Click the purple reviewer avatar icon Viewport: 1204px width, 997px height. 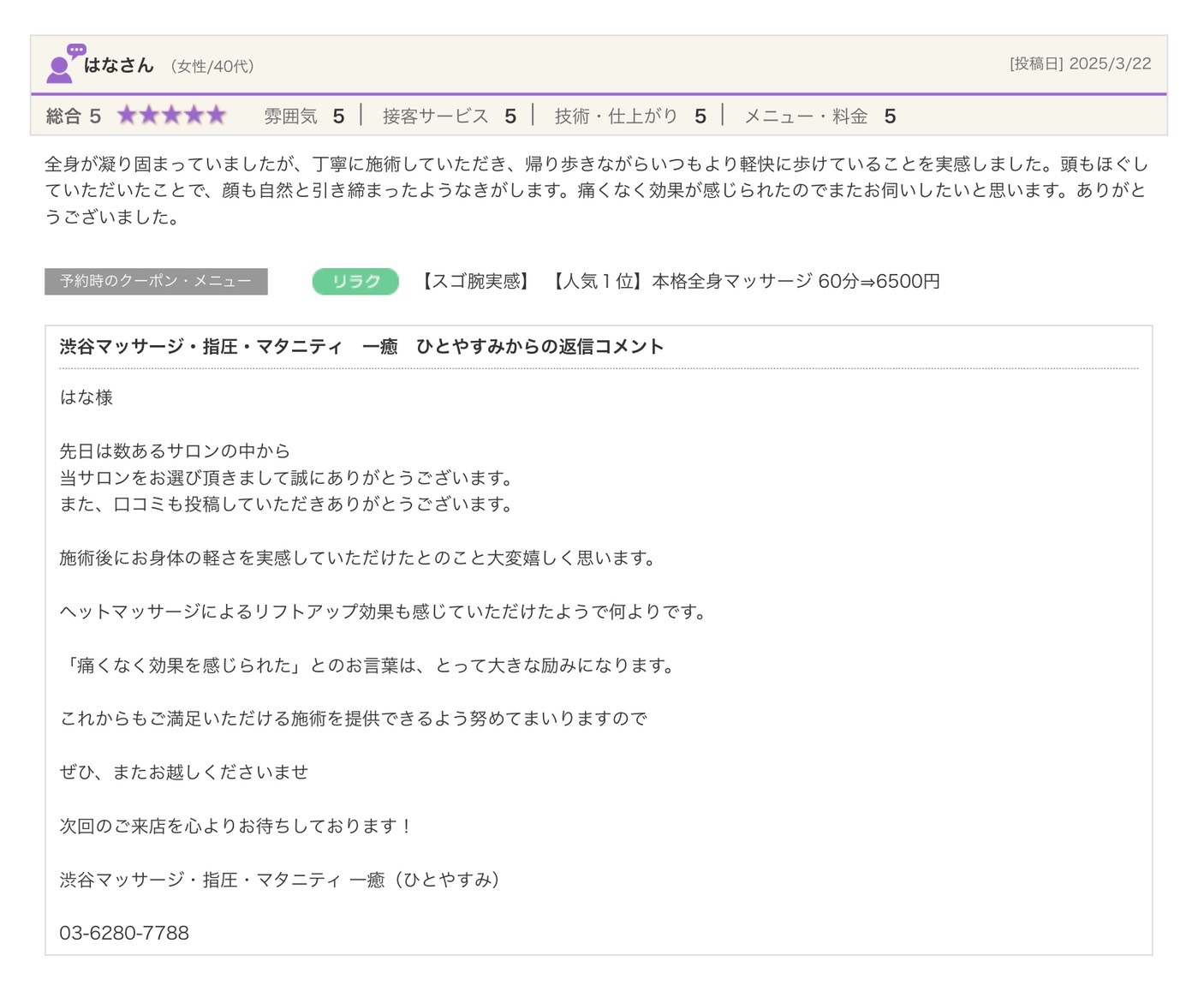click(65, 63)
